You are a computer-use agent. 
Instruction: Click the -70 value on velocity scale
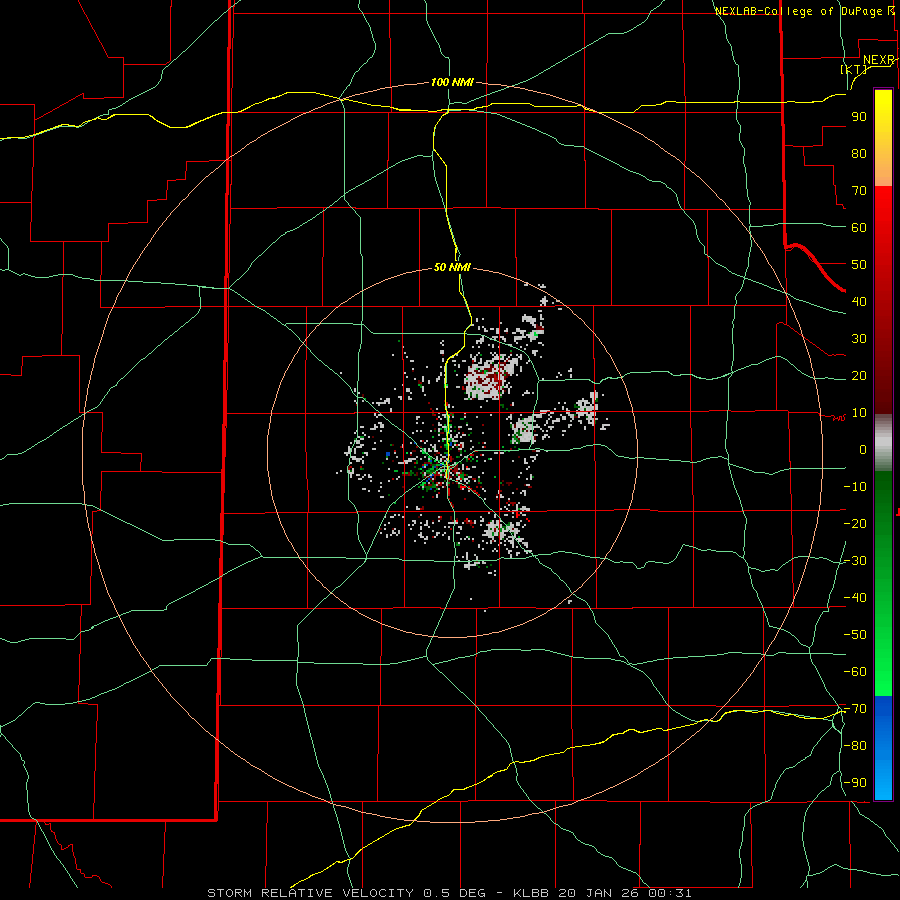pos(855,709)
